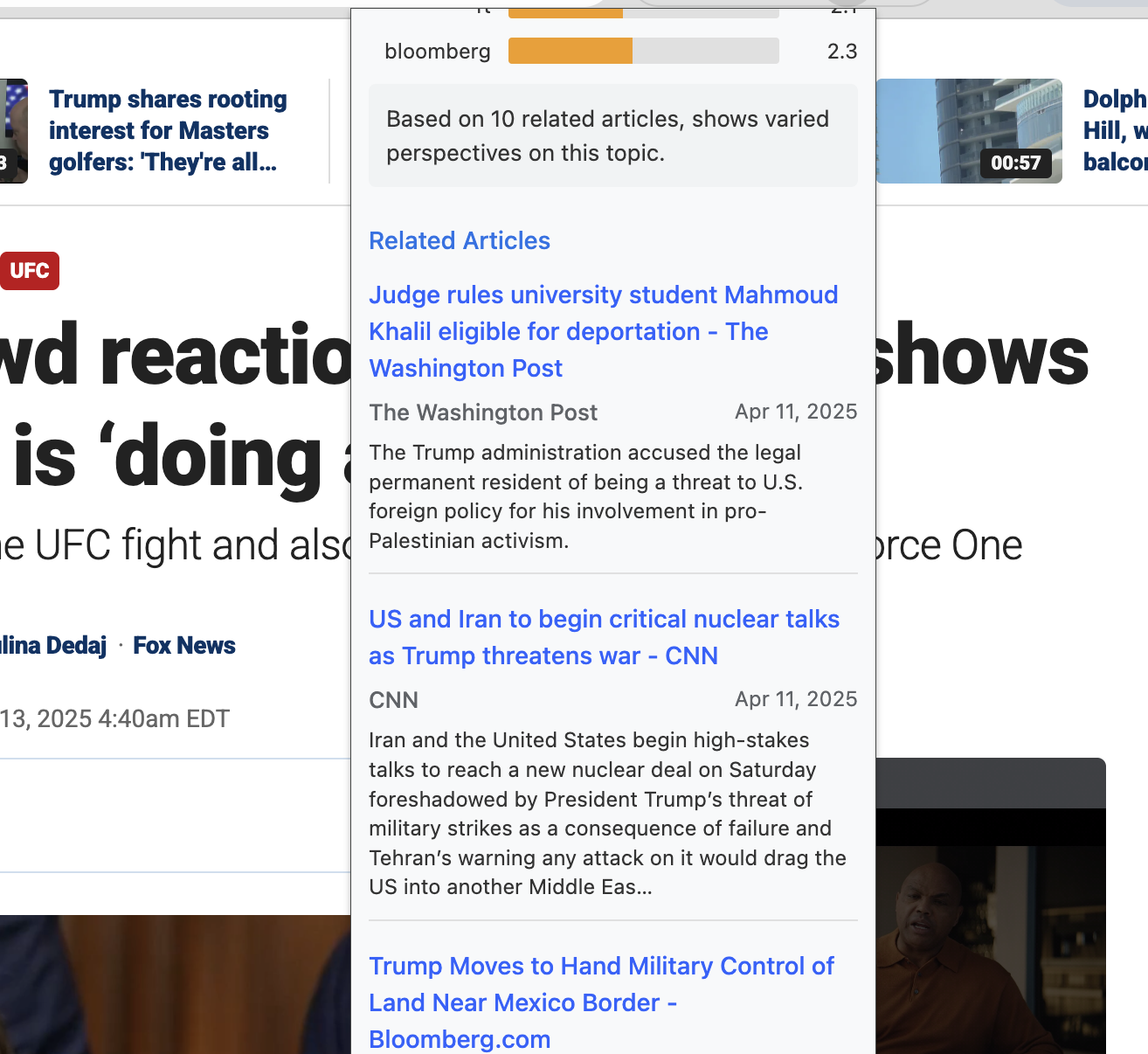This screenshot has width=1148, height=1054.
Task: Click the 'Based on 10 related articles' summary box
Action: [613, 135]
